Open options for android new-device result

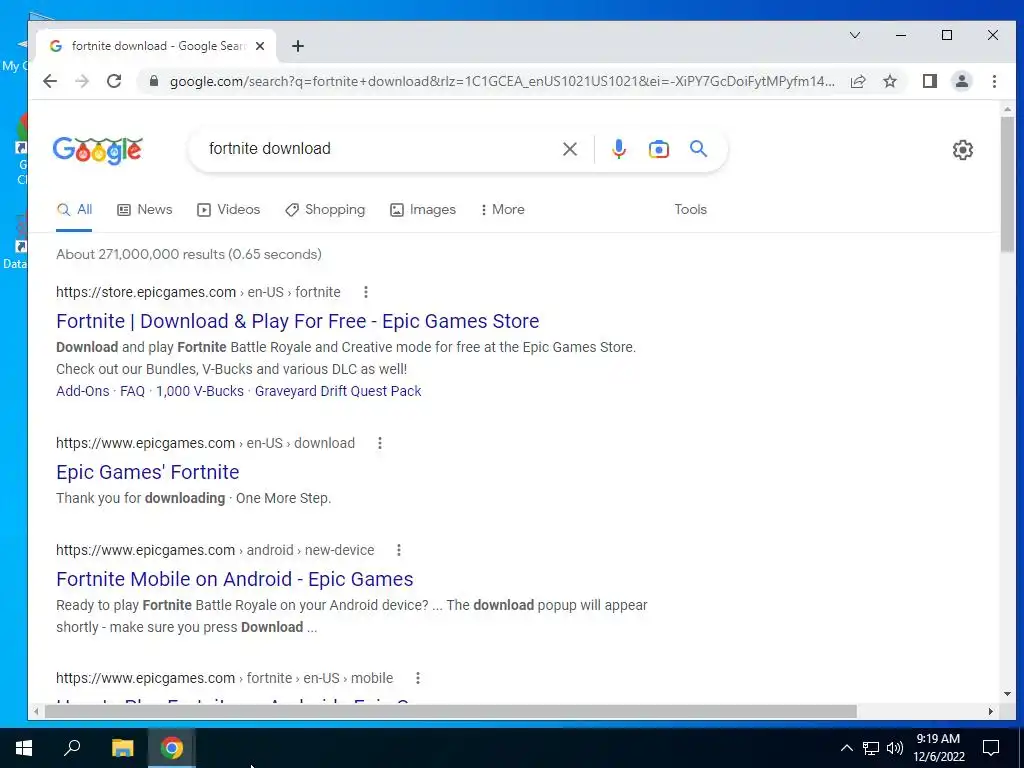398,551
